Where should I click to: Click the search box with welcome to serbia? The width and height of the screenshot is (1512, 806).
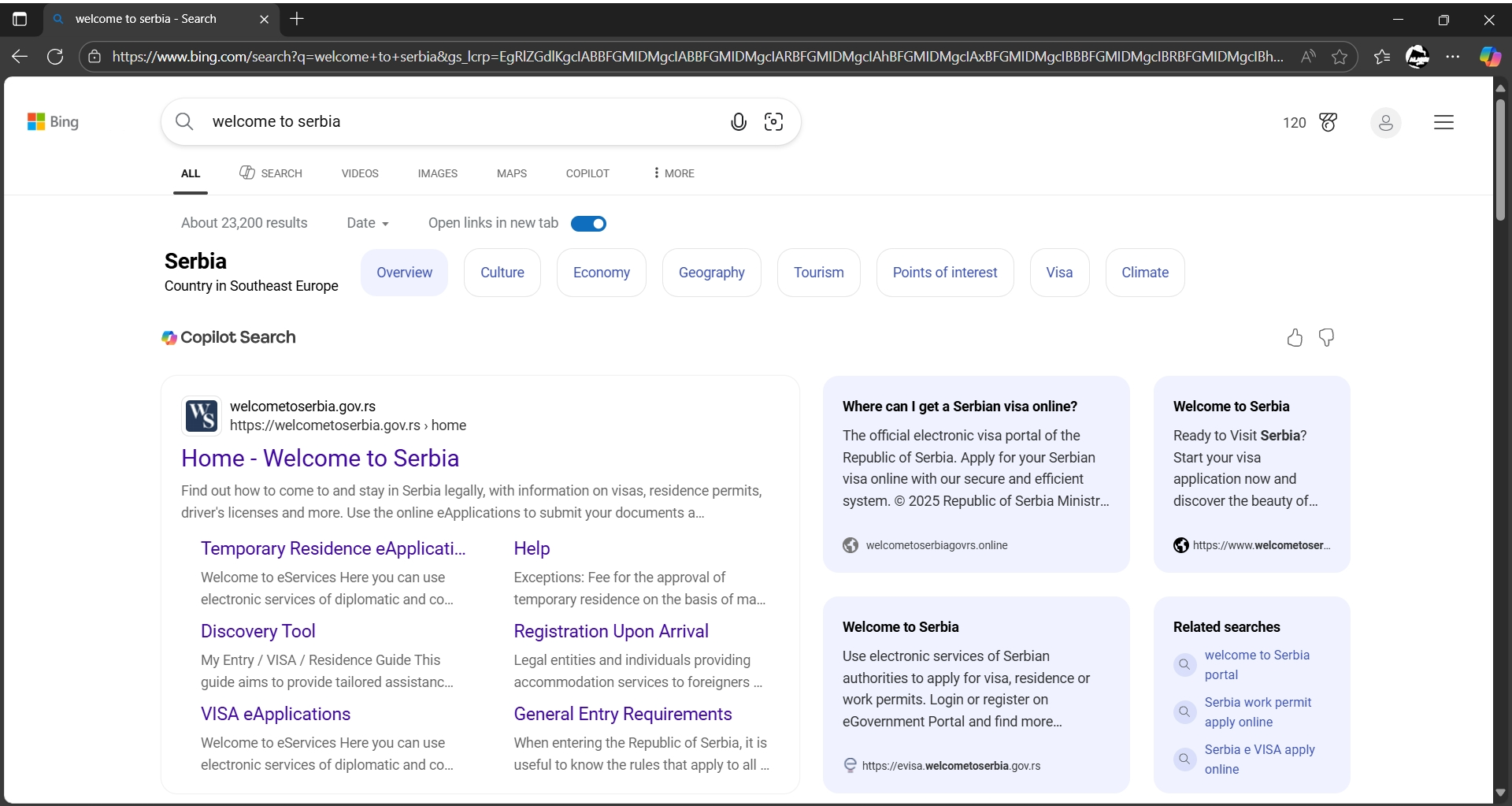pos(457,122)
